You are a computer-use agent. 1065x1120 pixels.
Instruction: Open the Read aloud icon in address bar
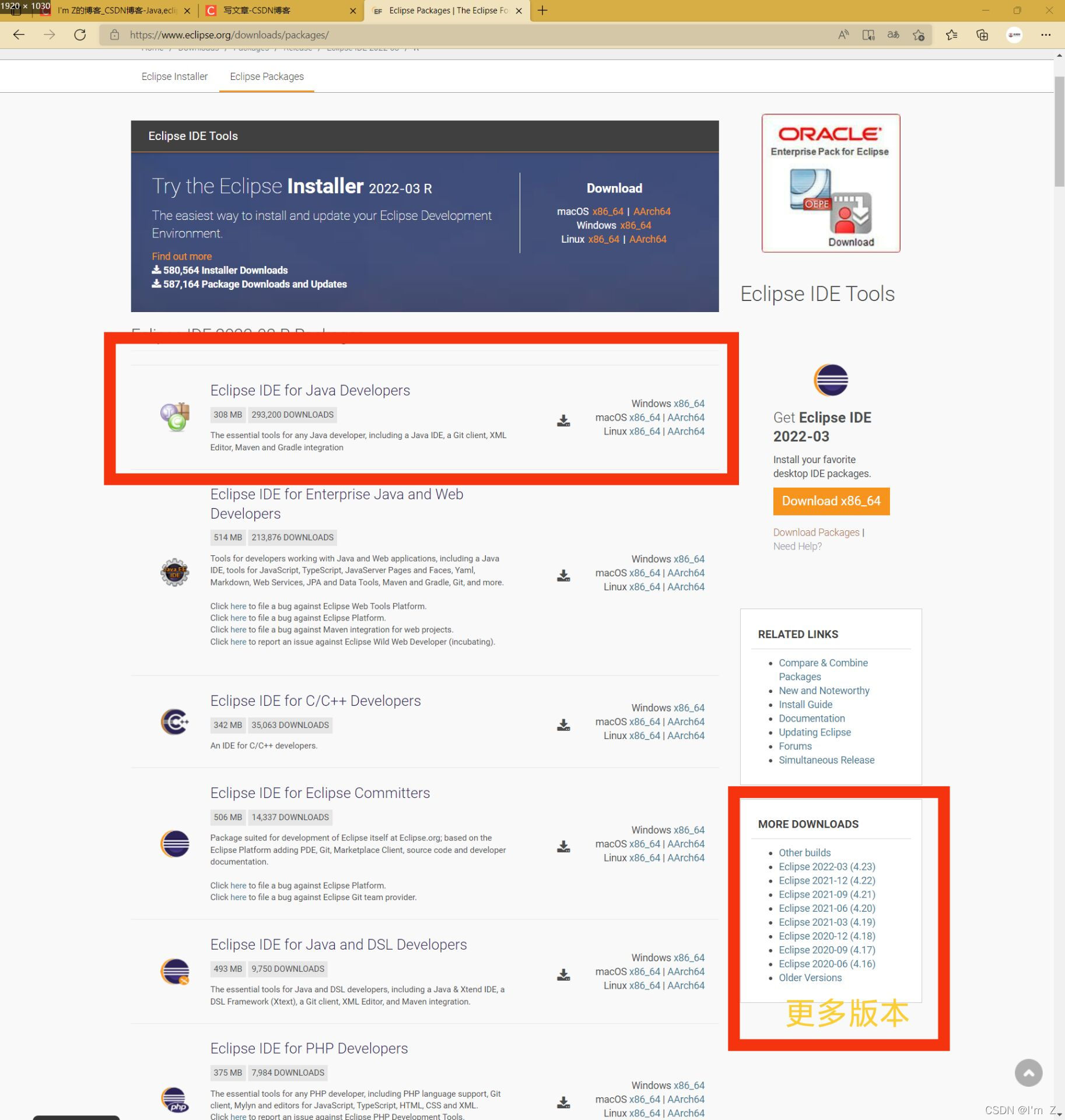click(x=843, y=35)
